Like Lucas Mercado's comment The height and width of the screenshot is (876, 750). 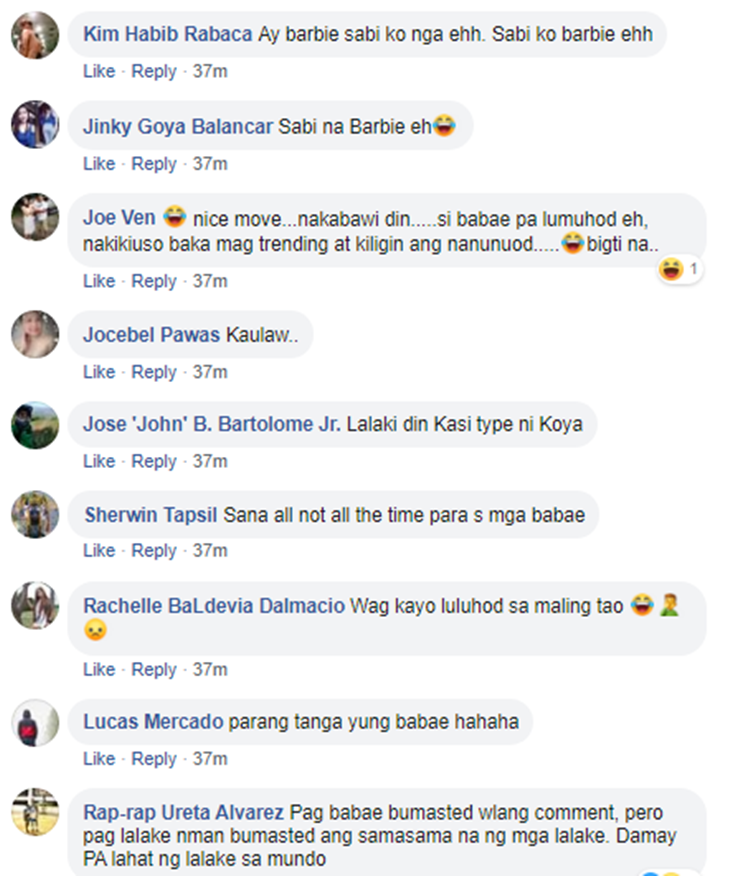point(99,759)
